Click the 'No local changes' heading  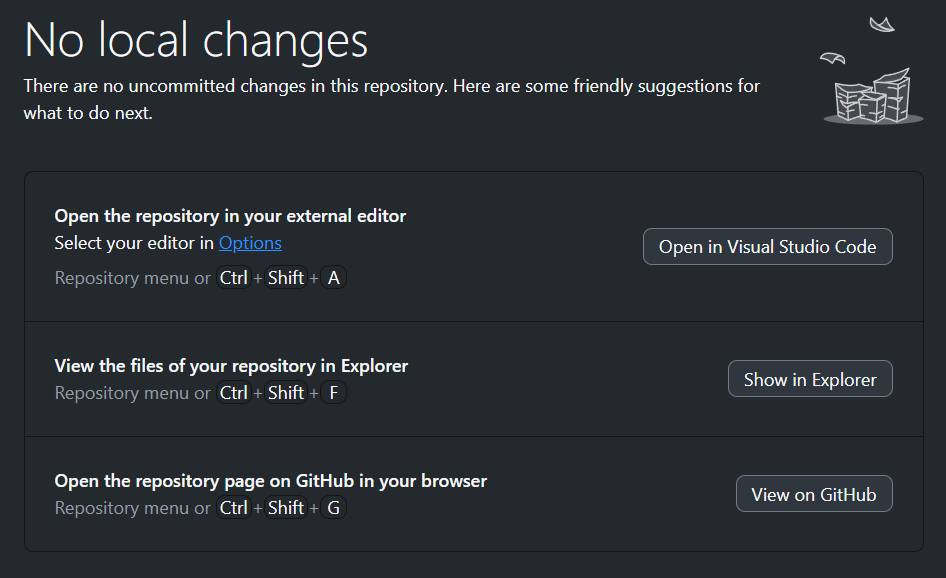point(196,41)
